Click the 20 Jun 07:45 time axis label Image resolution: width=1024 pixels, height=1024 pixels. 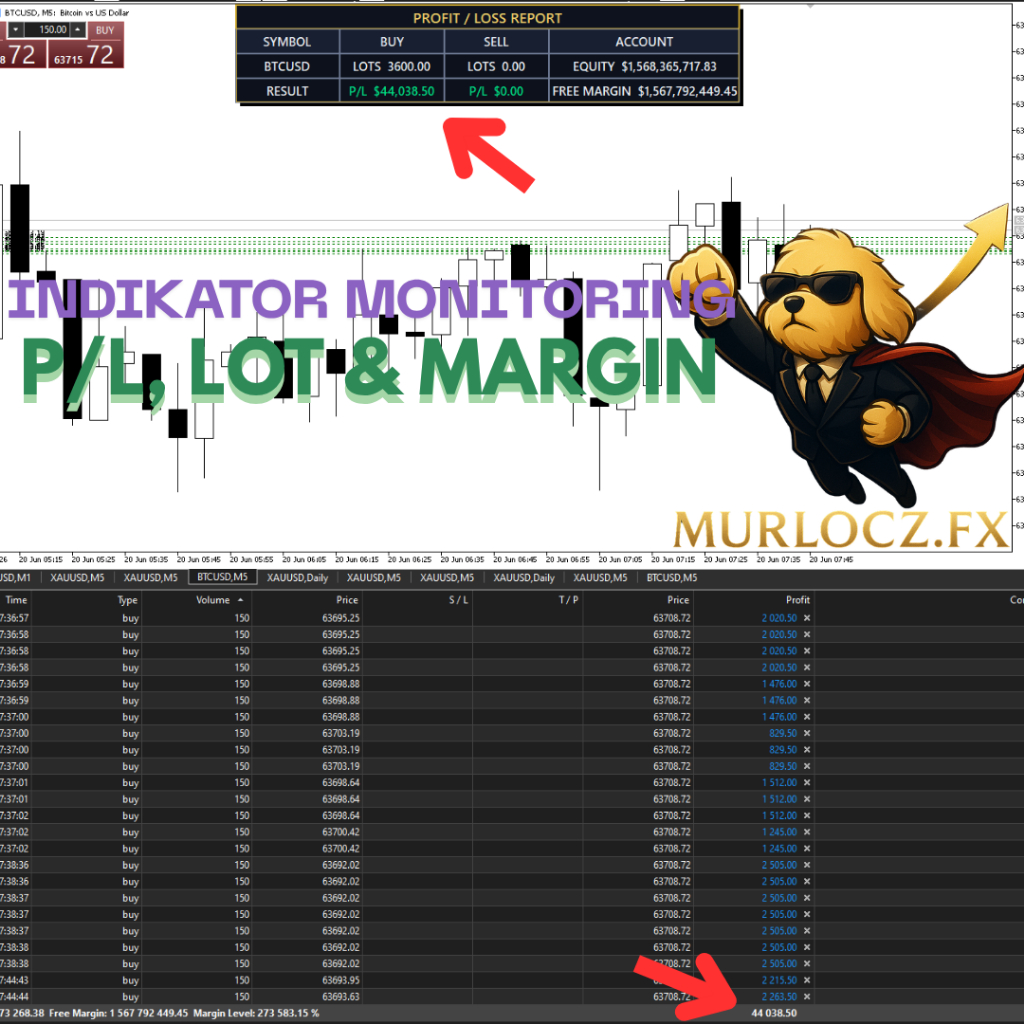[x=831, y=559]
